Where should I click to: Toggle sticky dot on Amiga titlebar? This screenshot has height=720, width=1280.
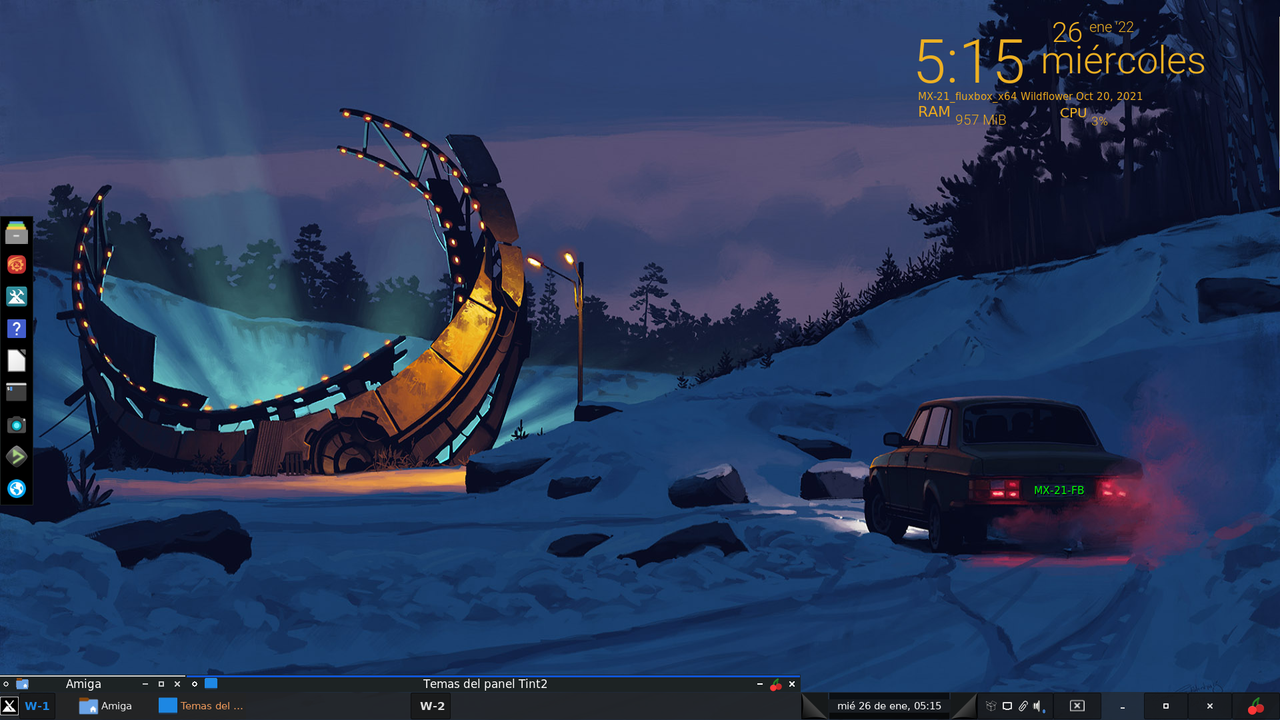click(x=6, y=684)
